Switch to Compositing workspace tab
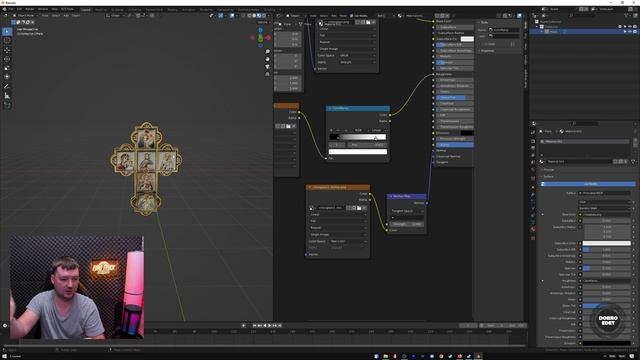 click(225, 9)
